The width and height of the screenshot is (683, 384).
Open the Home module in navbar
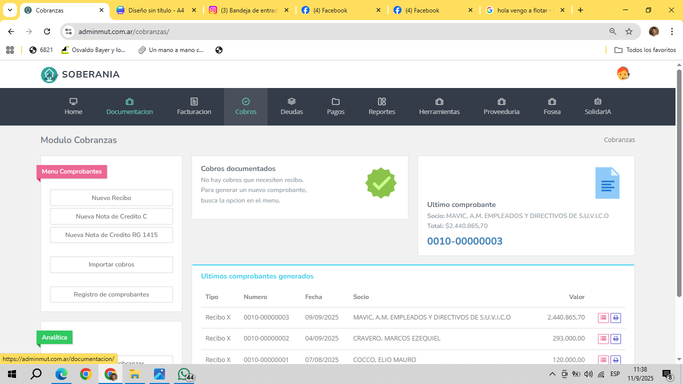(73, 107)
